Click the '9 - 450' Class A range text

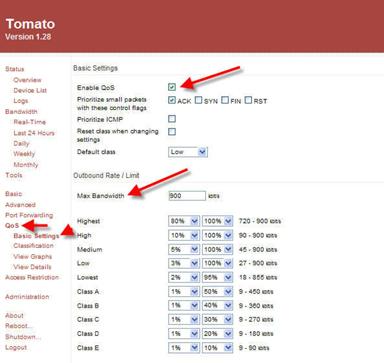click(256, 292)
